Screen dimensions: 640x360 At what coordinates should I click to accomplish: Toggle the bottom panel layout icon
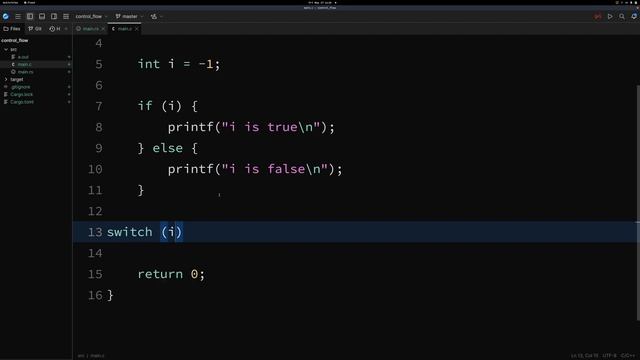42,16
